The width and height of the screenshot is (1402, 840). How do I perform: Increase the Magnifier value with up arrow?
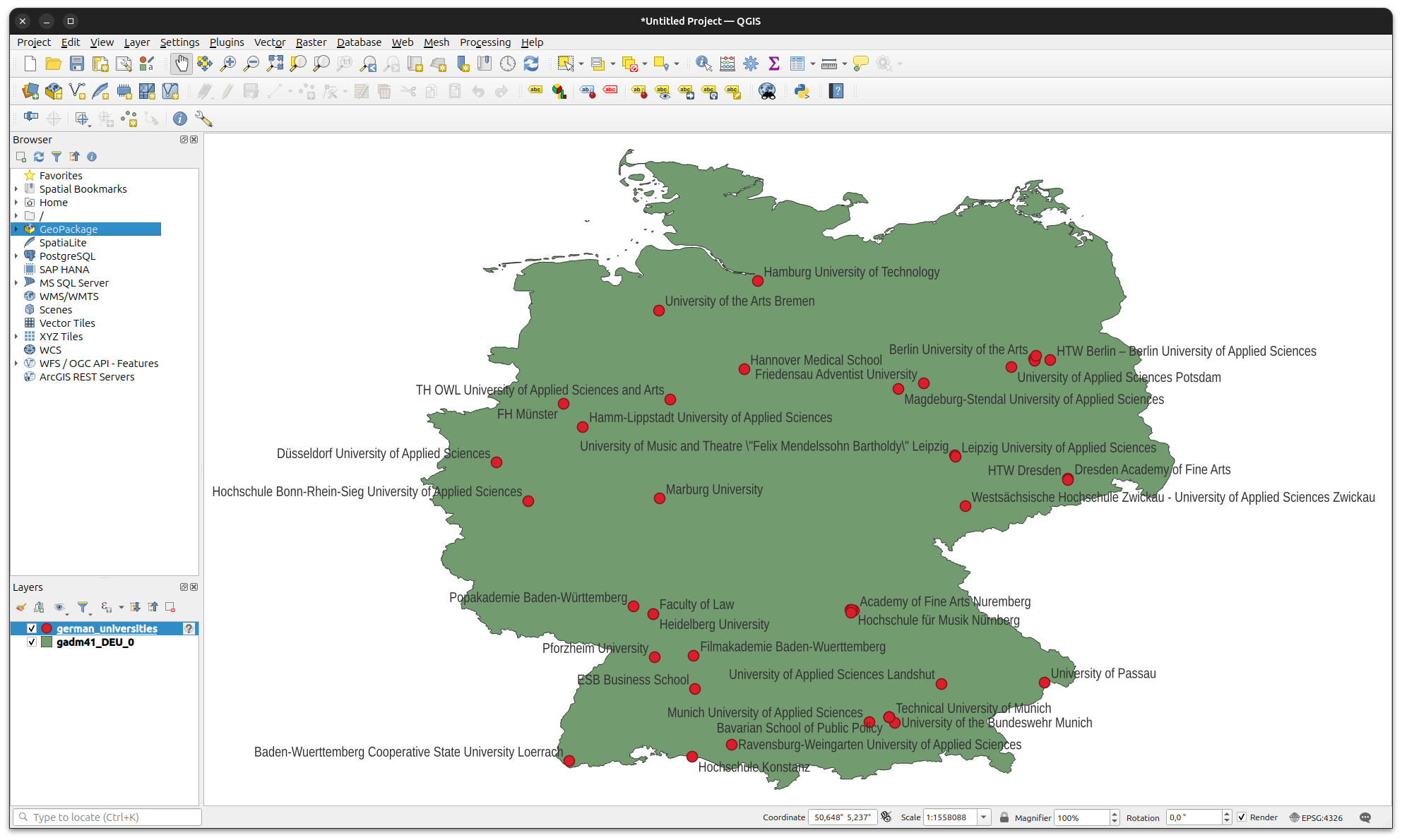(1115, 814)
